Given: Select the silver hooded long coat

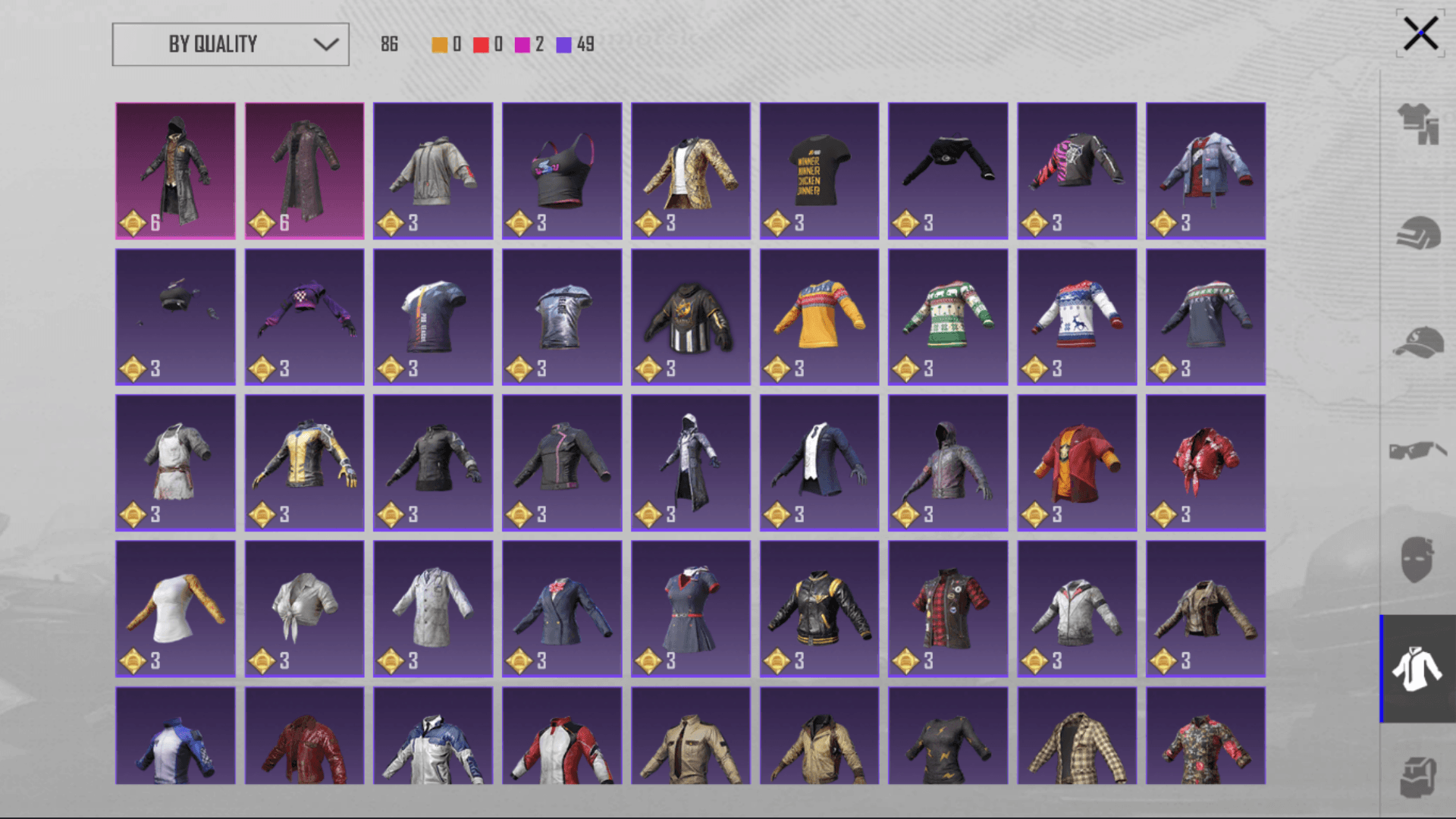Looking at the screenshot, I should (x=691, y=463).
